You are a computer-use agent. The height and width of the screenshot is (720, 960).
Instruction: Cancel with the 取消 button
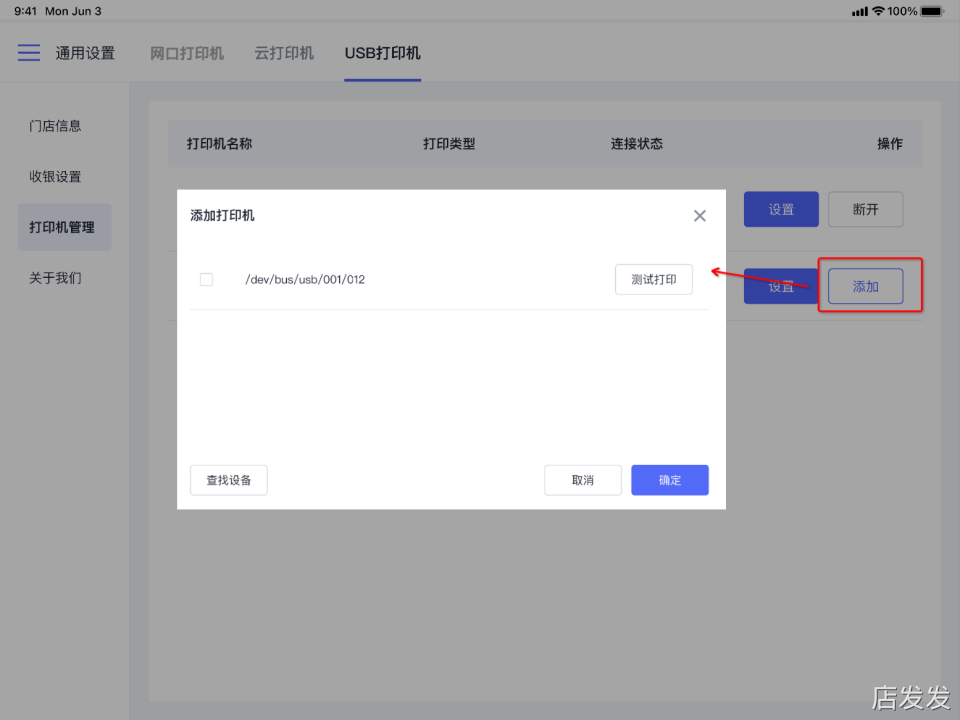pyautogui.click(x=583, y=480)
